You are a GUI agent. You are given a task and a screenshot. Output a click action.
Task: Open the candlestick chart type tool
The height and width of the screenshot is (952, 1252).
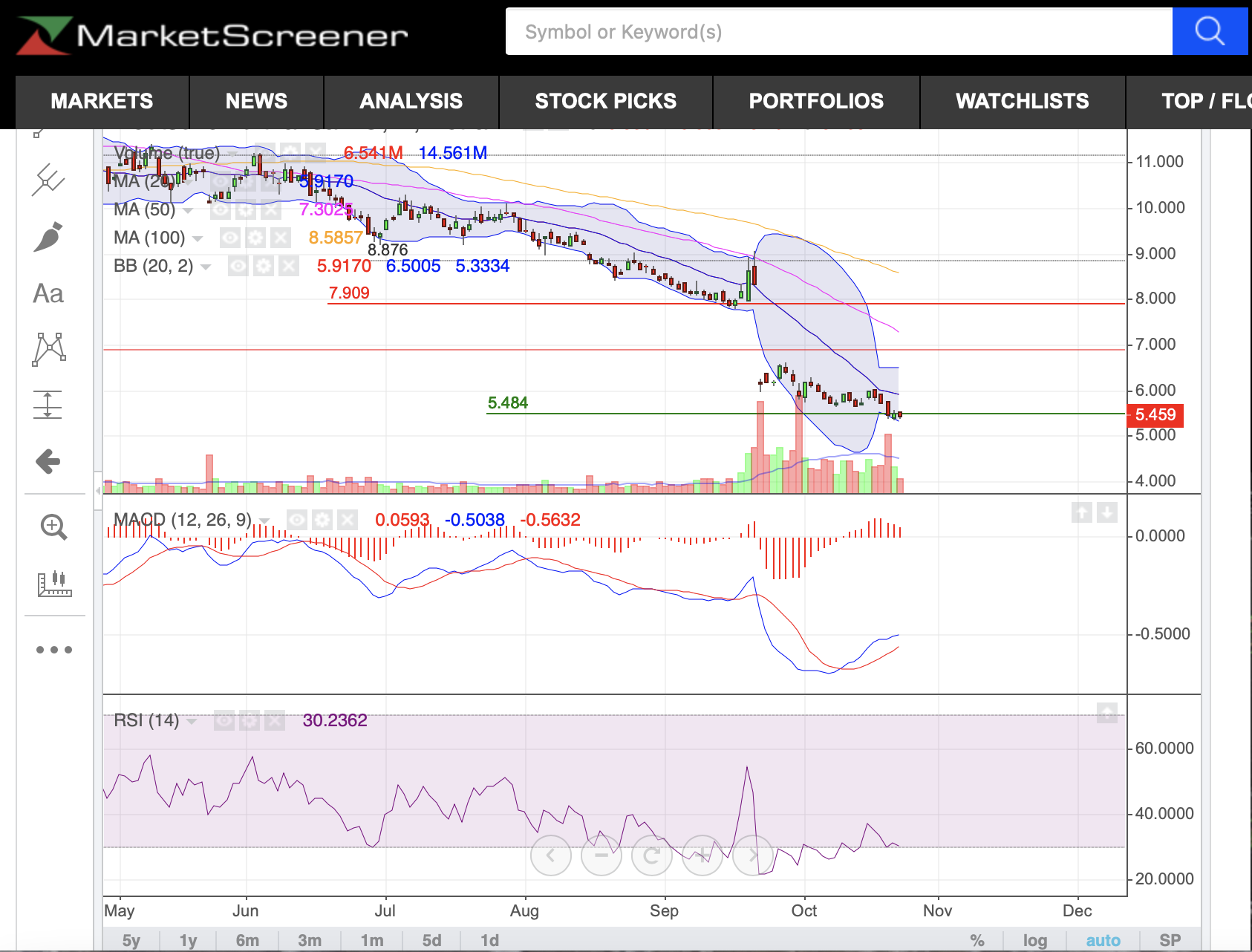point(55,584)
